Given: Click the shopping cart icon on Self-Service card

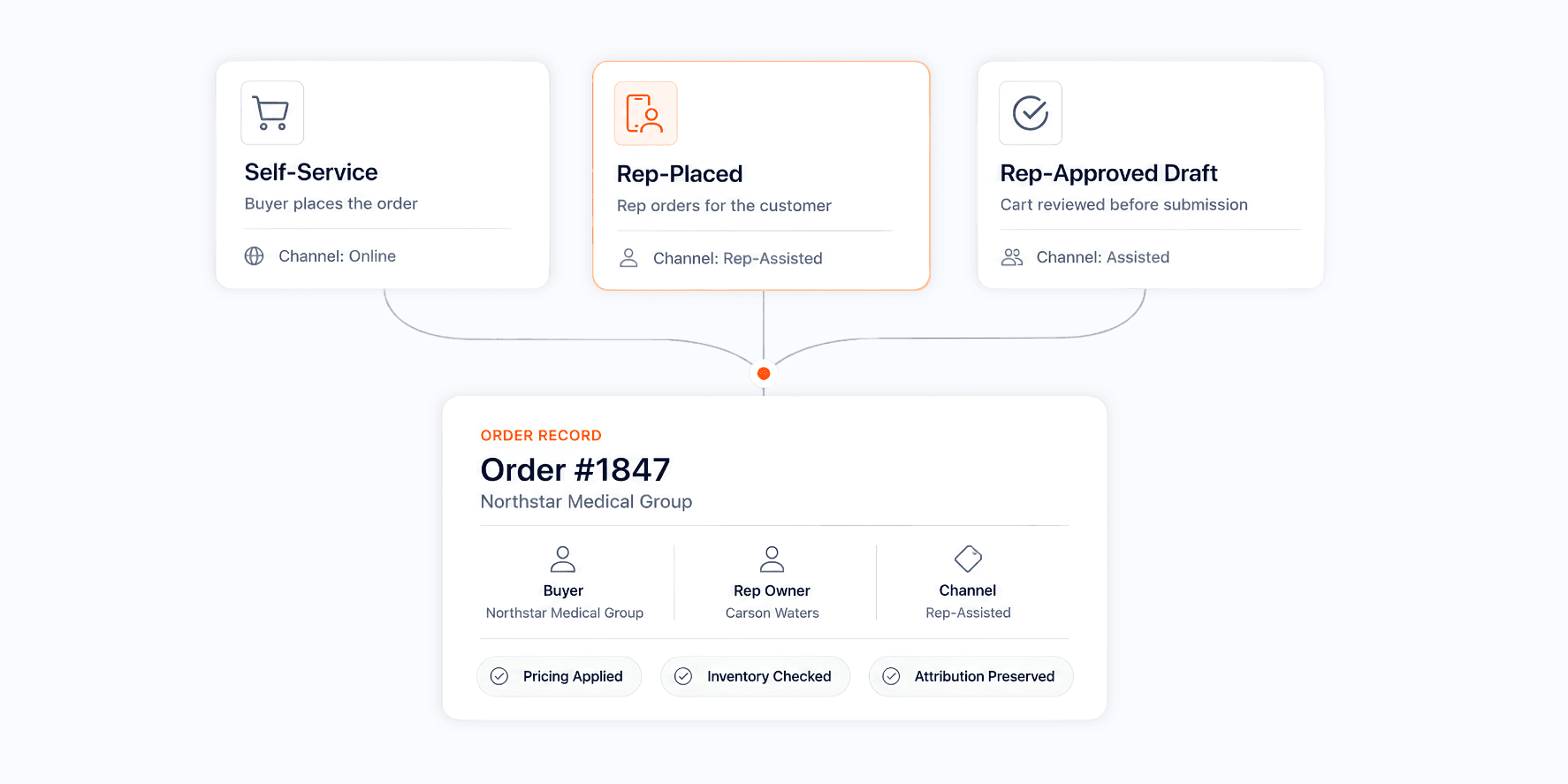Looking at the screenshot, I should (271, 113).
